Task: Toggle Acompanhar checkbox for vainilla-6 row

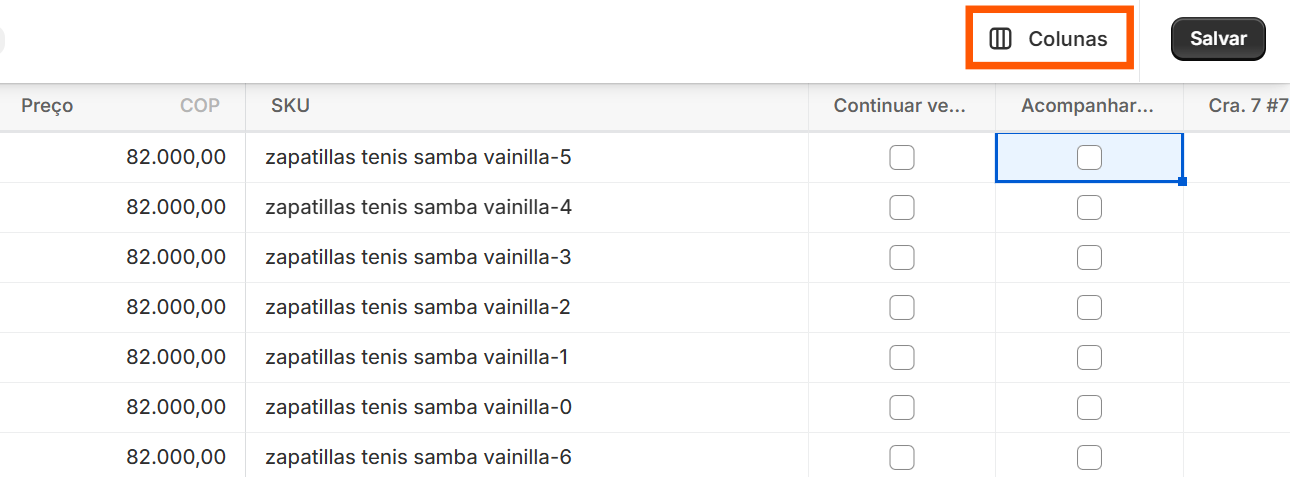Action: [x=1089, y=458]
